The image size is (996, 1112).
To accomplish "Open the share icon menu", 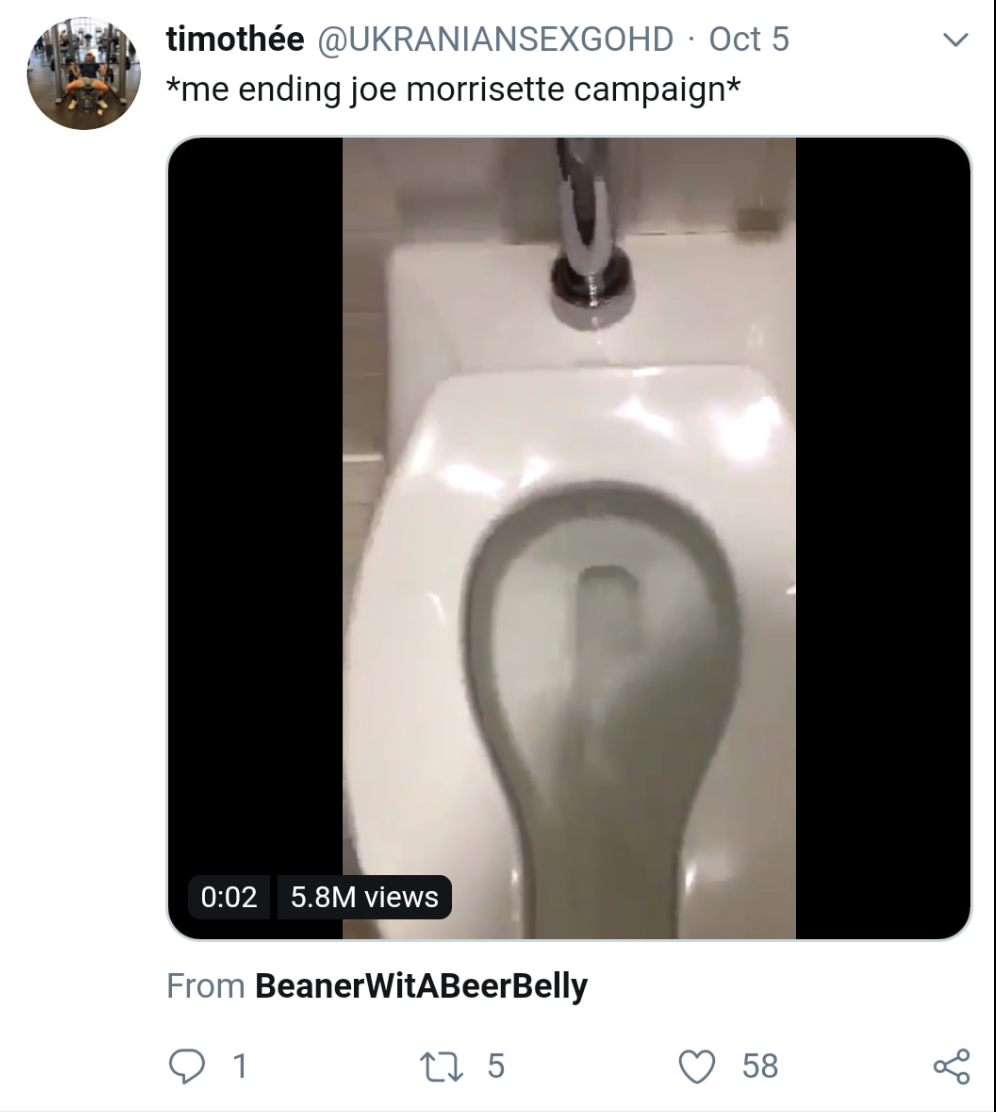I will [951, 1066].
